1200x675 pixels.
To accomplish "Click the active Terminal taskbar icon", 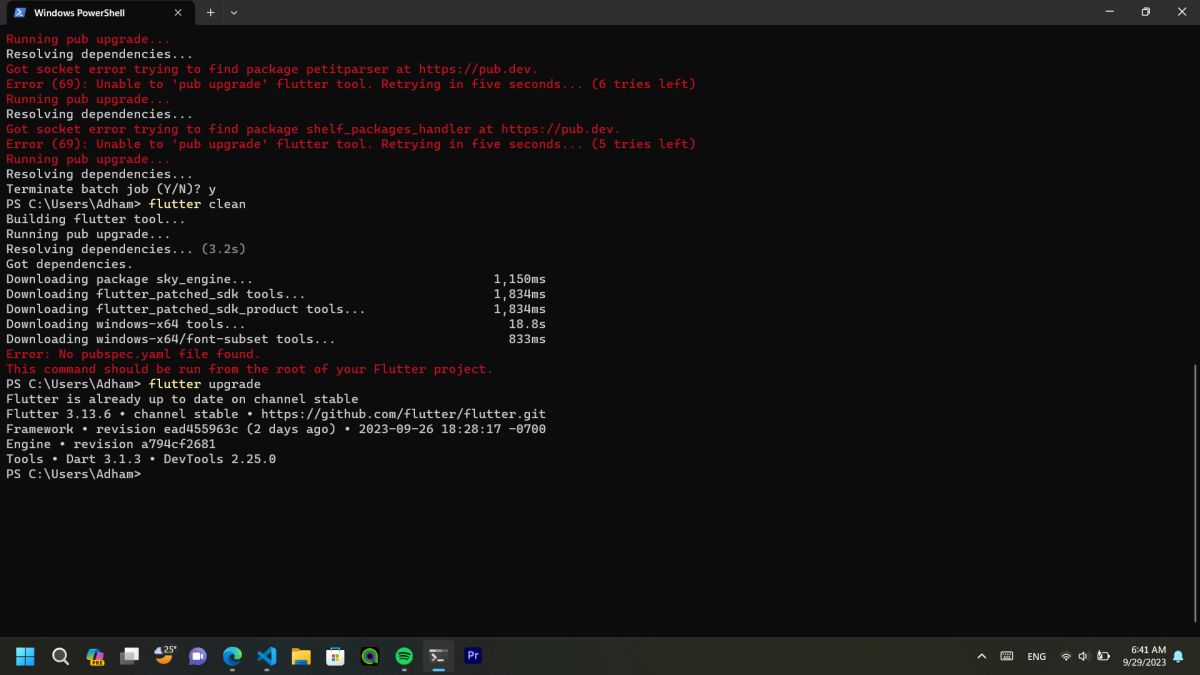I will click(x=438, y=656).
